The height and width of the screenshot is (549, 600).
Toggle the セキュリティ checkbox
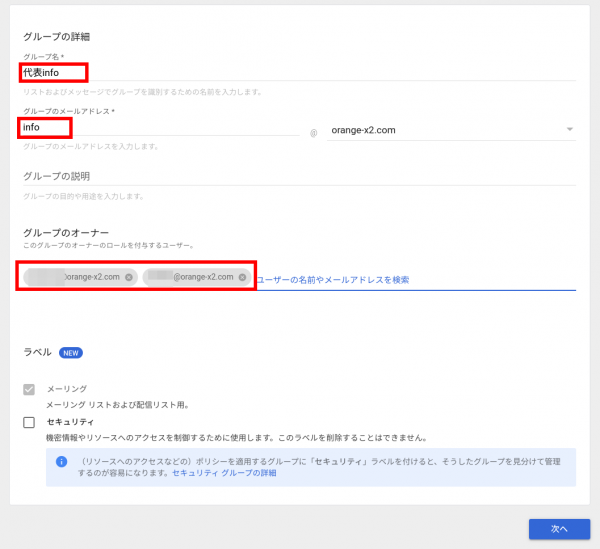point(29,422)
